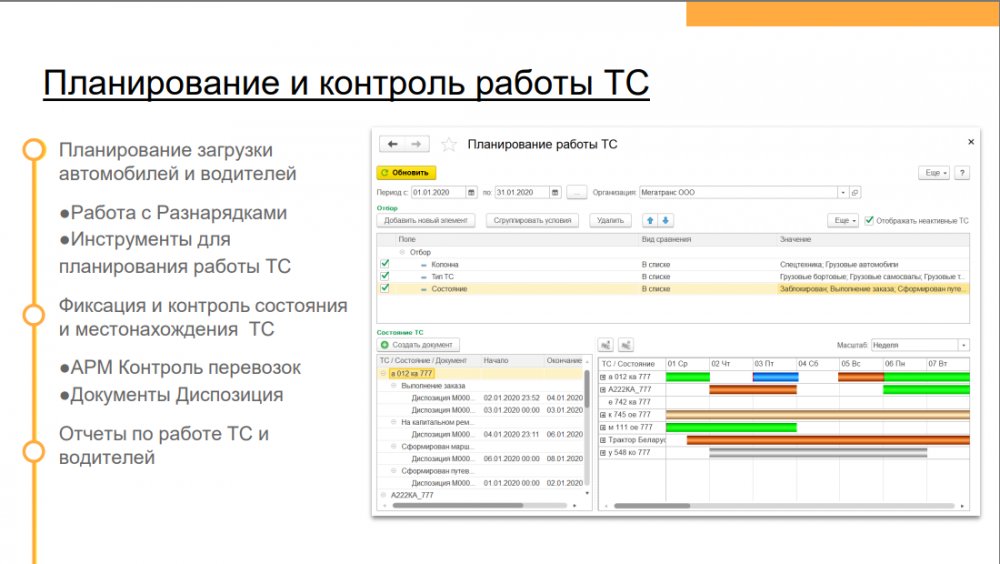Image resolution: width=1000 pixels, height=564 pixels.
Task: Move filter row down with blue arrow
Action: point(665,220)
